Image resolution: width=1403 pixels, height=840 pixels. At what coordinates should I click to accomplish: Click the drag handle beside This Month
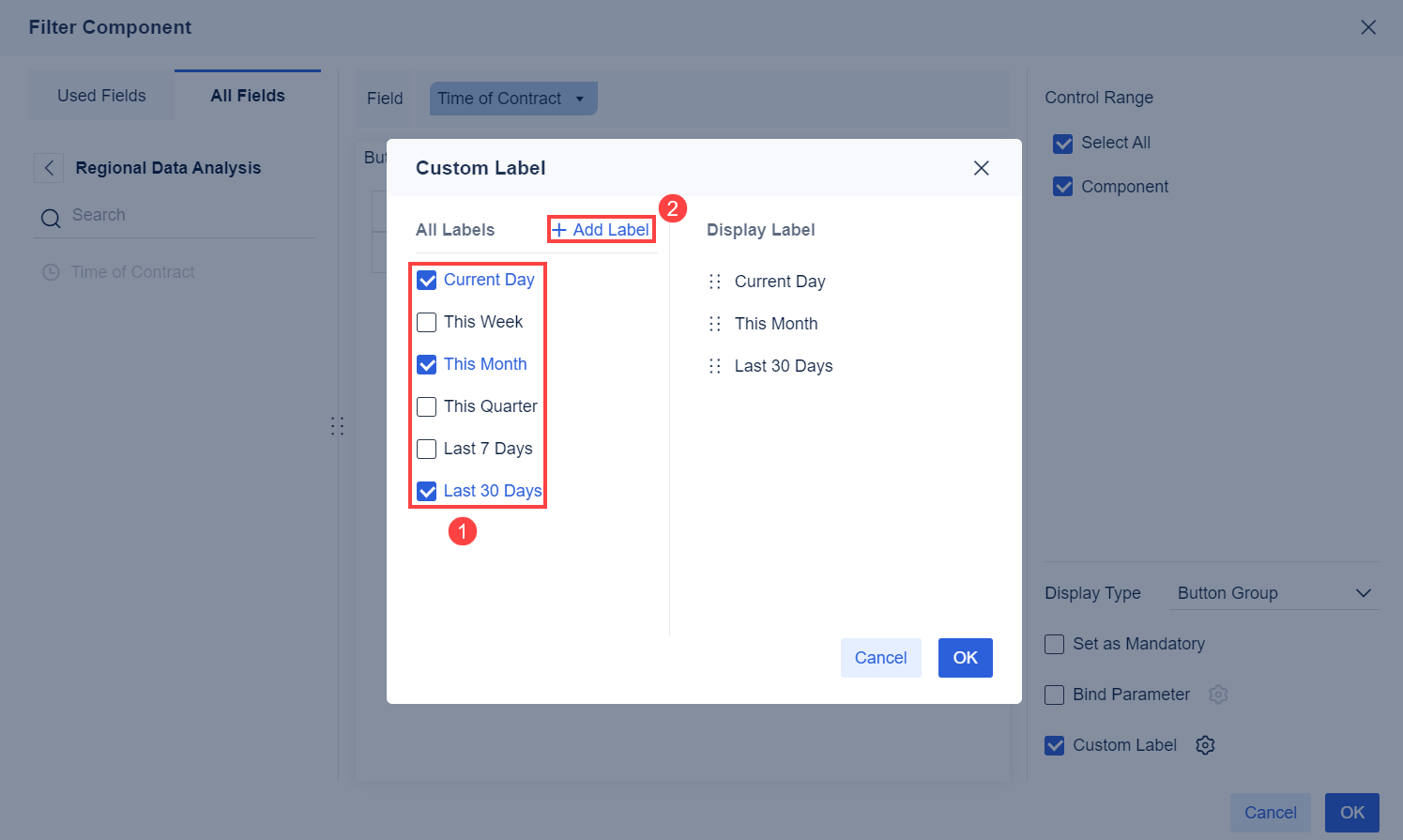point(714,323)
